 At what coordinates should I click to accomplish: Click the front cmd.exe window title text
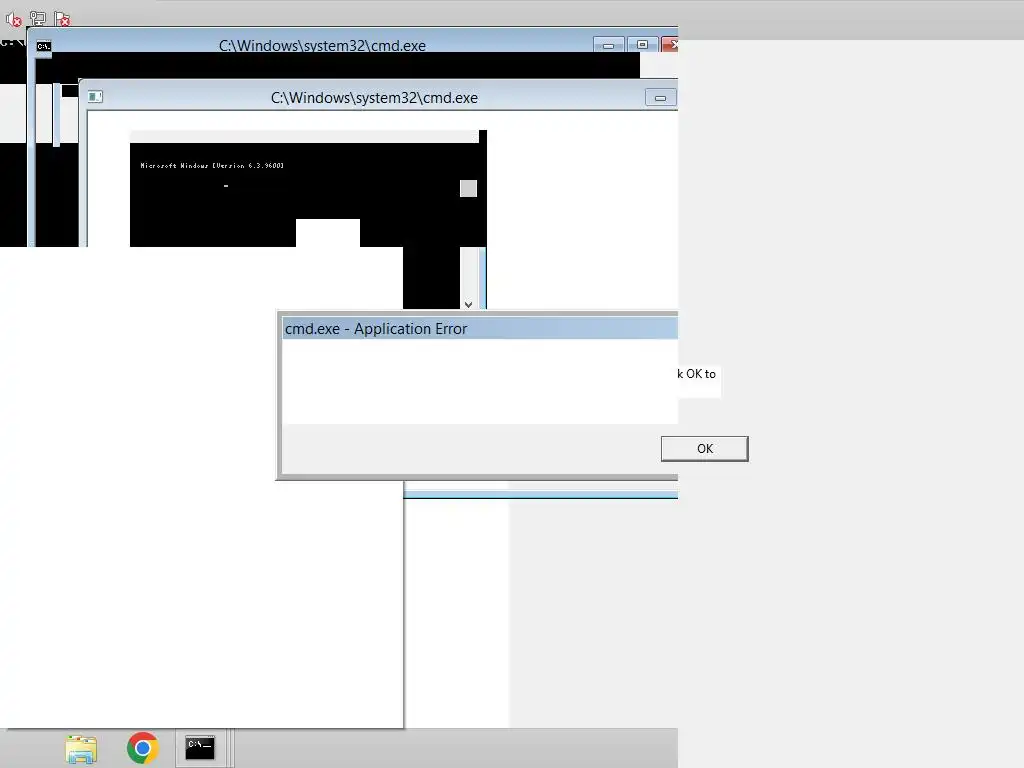(x=374, y=98)
